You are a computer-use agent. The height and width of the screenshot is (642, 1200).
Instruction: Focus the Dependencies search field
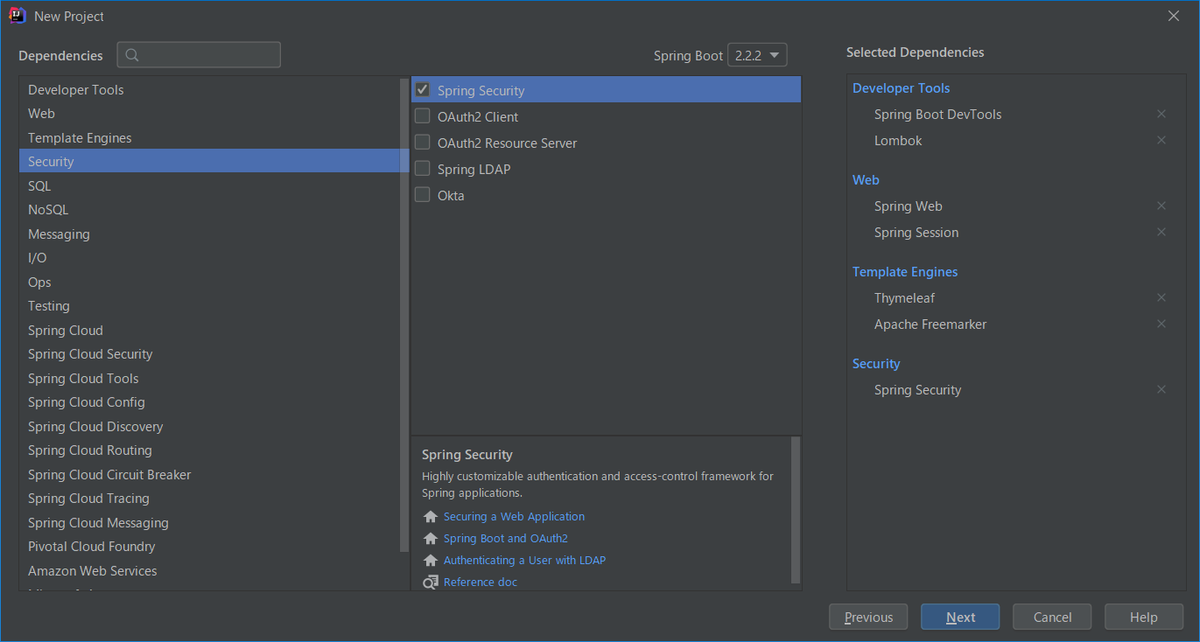pyautogui.click(x=199, y=55)
